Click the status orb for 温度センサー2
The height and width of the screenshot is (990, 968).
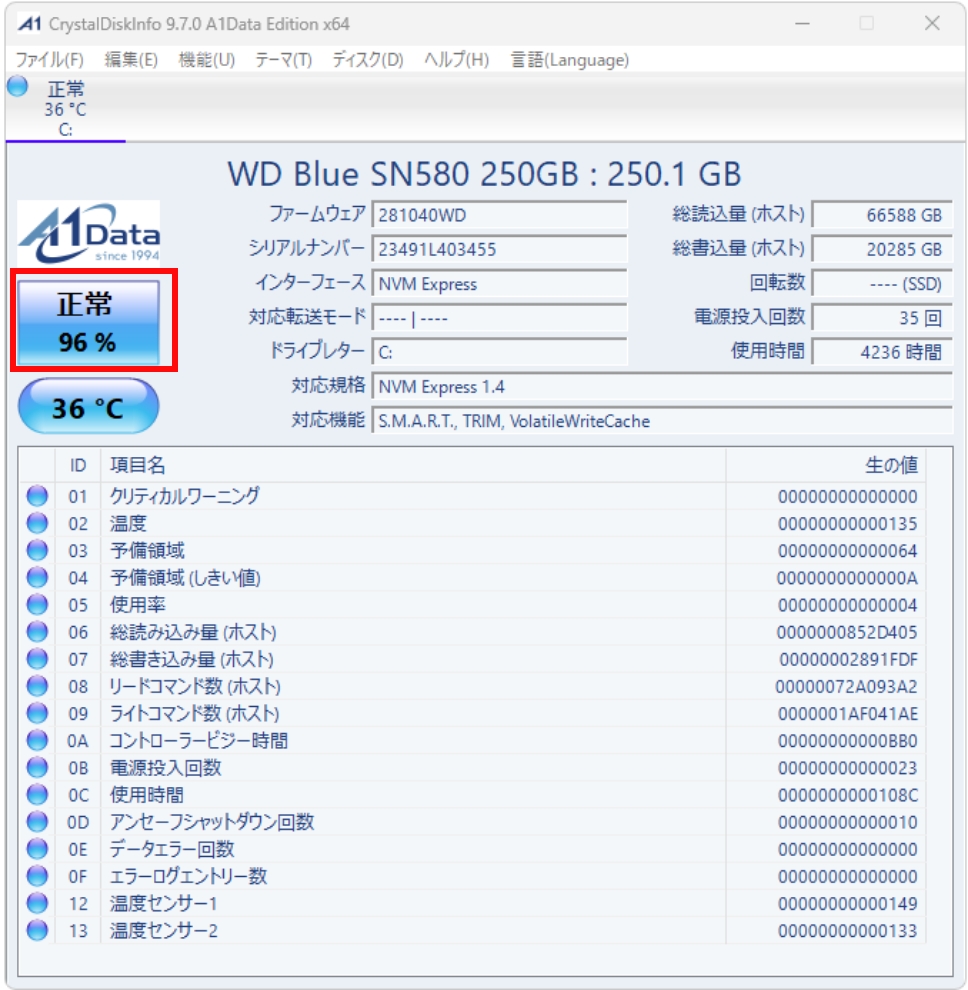tap(37, 930)
